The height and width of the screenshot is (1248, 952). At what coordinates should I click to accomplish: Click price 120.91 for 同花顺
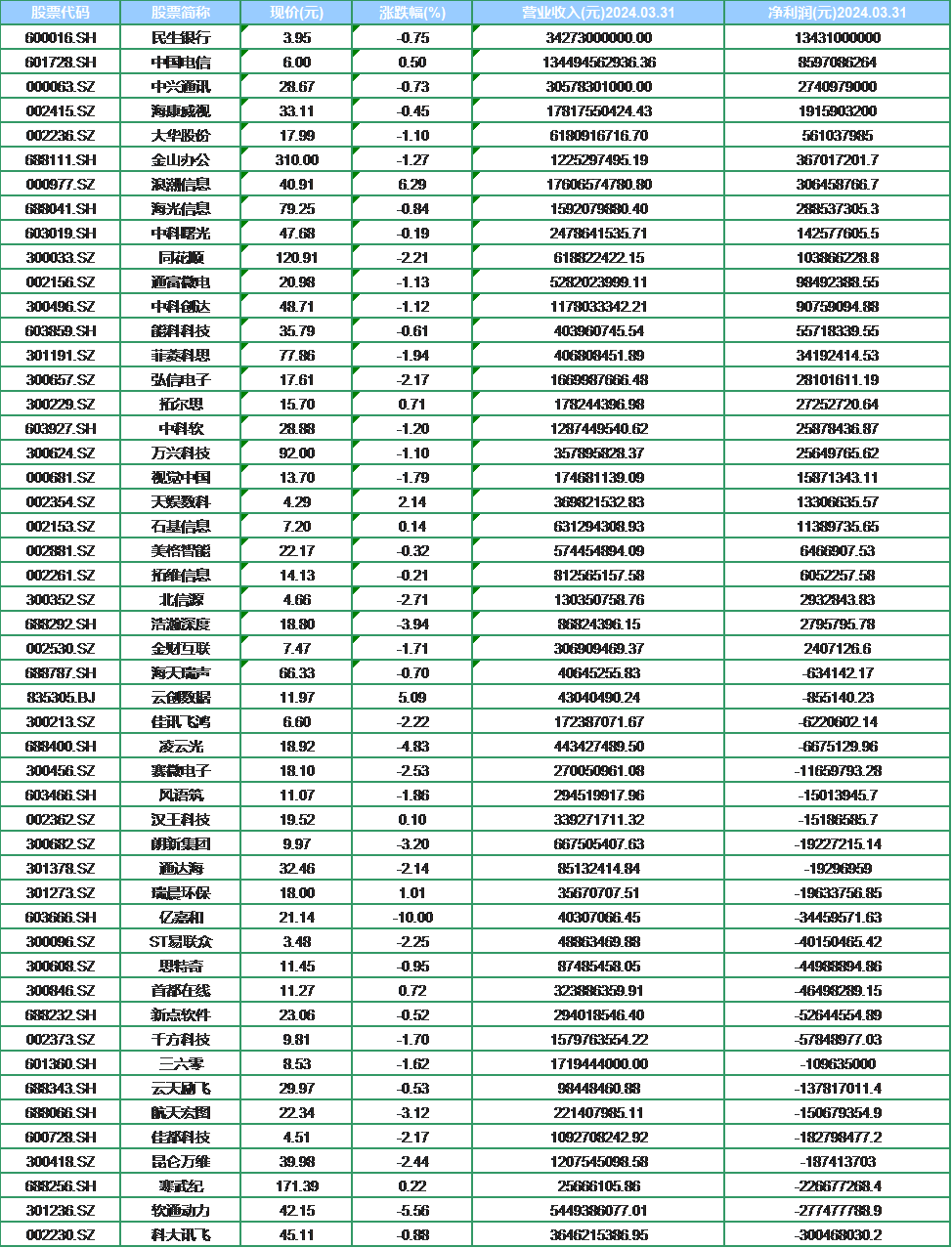tap(297, 257)
